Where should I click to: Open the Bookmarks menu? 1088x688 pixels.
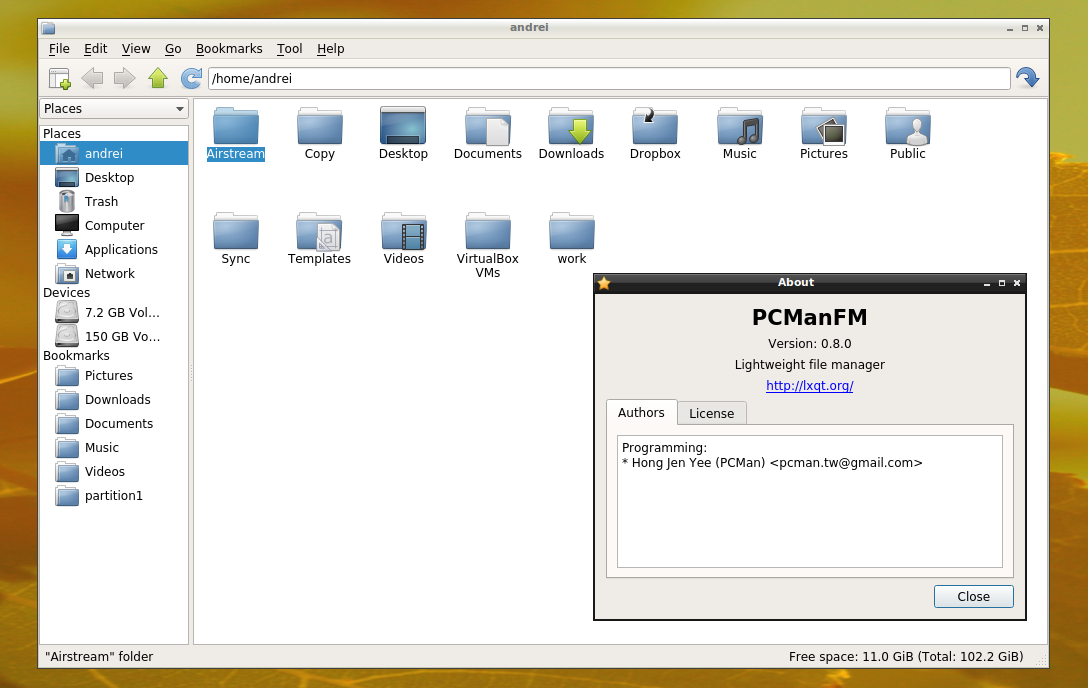[229, 48]
